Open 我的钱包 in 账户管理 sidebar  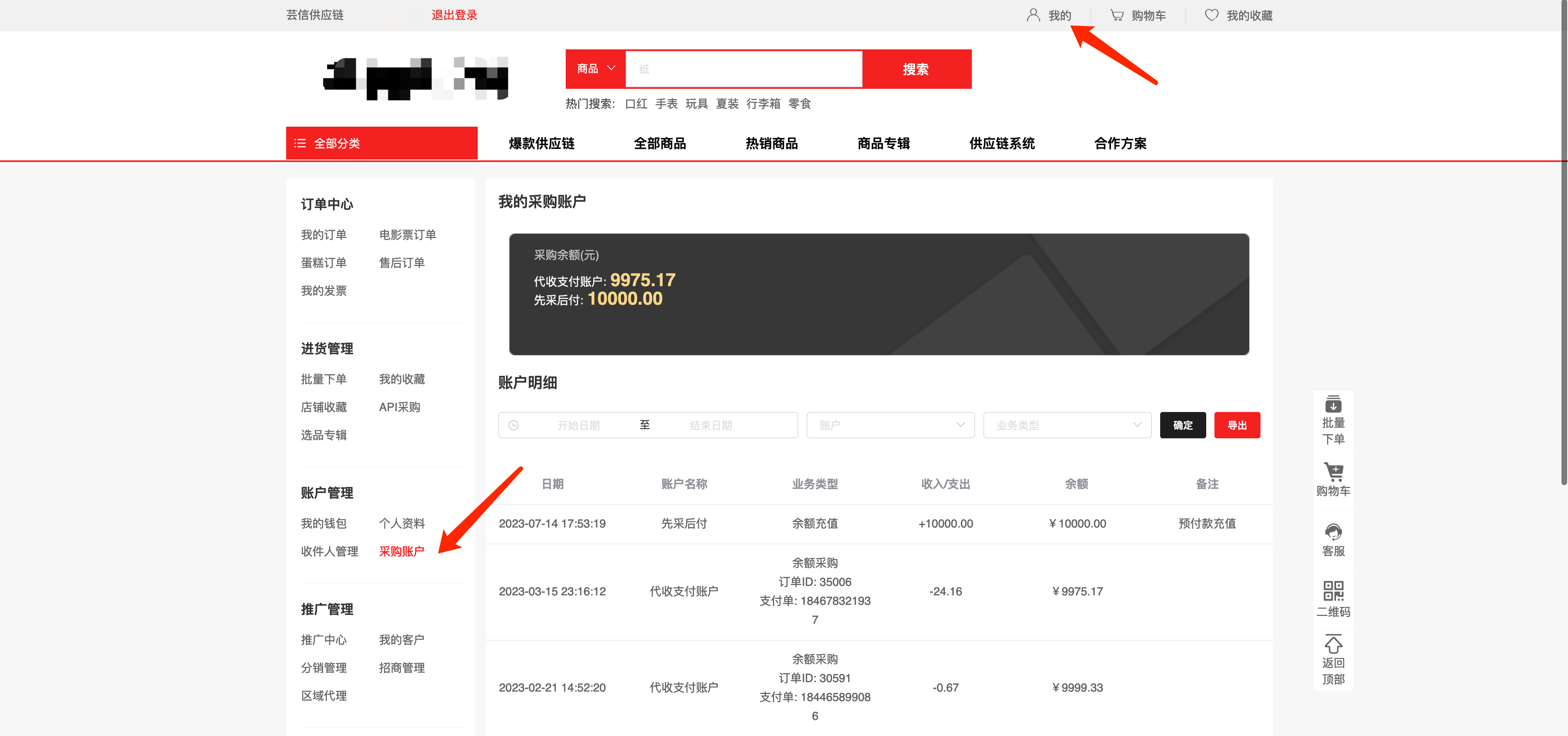click(x=323, y=523)
